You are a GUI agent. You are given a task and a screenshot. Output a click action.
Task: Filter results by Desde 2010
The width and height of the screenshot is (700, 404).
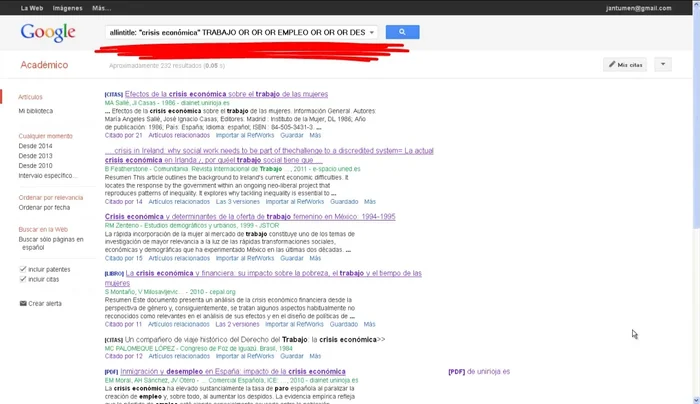[x=35, y=166]
